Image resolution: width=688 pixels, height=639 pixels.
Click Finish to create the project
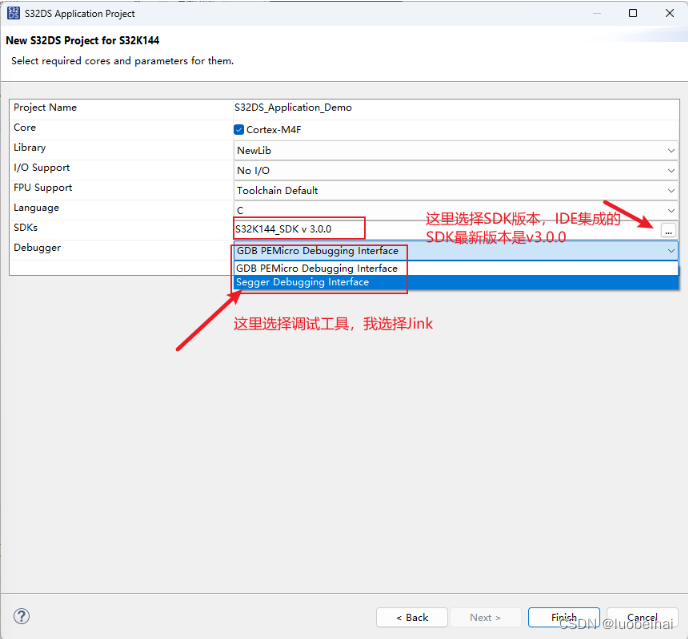[x=564, y=617]
